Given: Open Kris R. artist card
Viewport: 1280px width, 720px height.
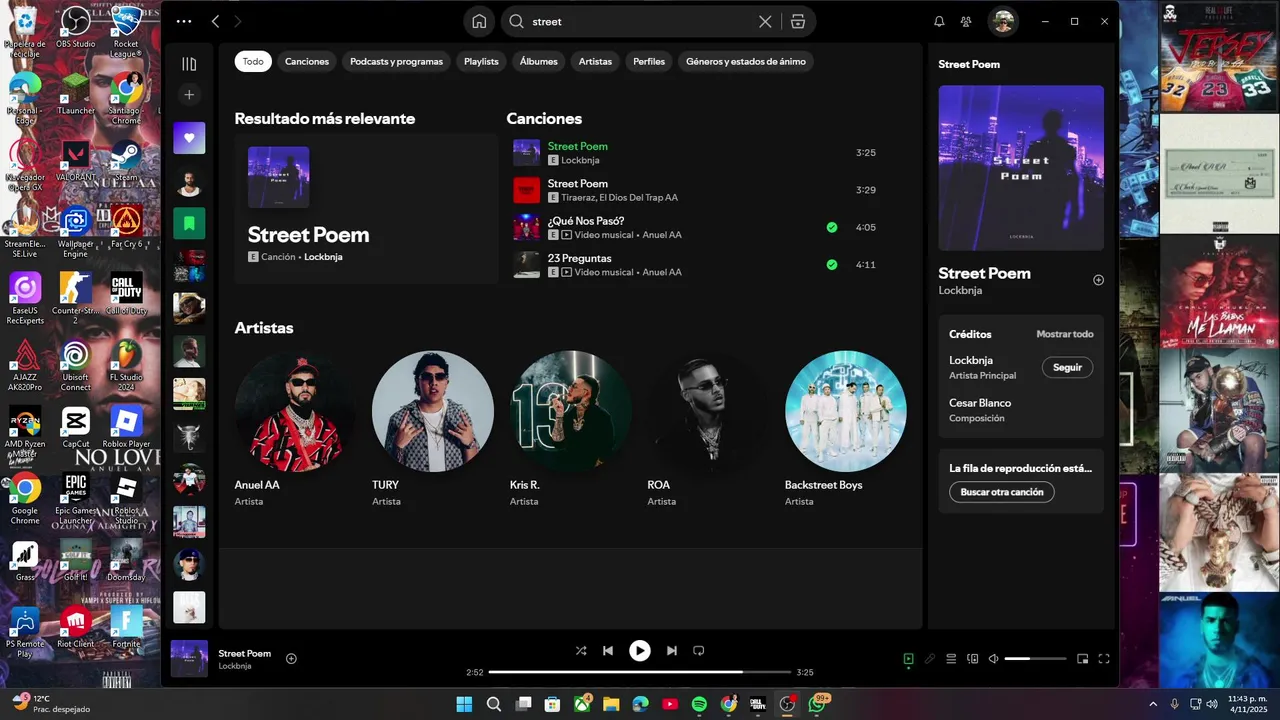Looking at the screenshot, I should pos(570,430).
